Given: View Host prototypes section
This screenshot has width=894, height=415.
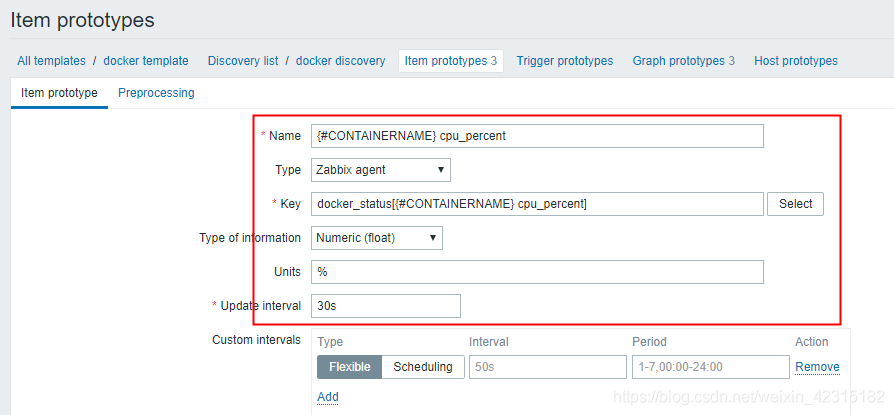Looking at the screenshot, I should coord(796,61).
